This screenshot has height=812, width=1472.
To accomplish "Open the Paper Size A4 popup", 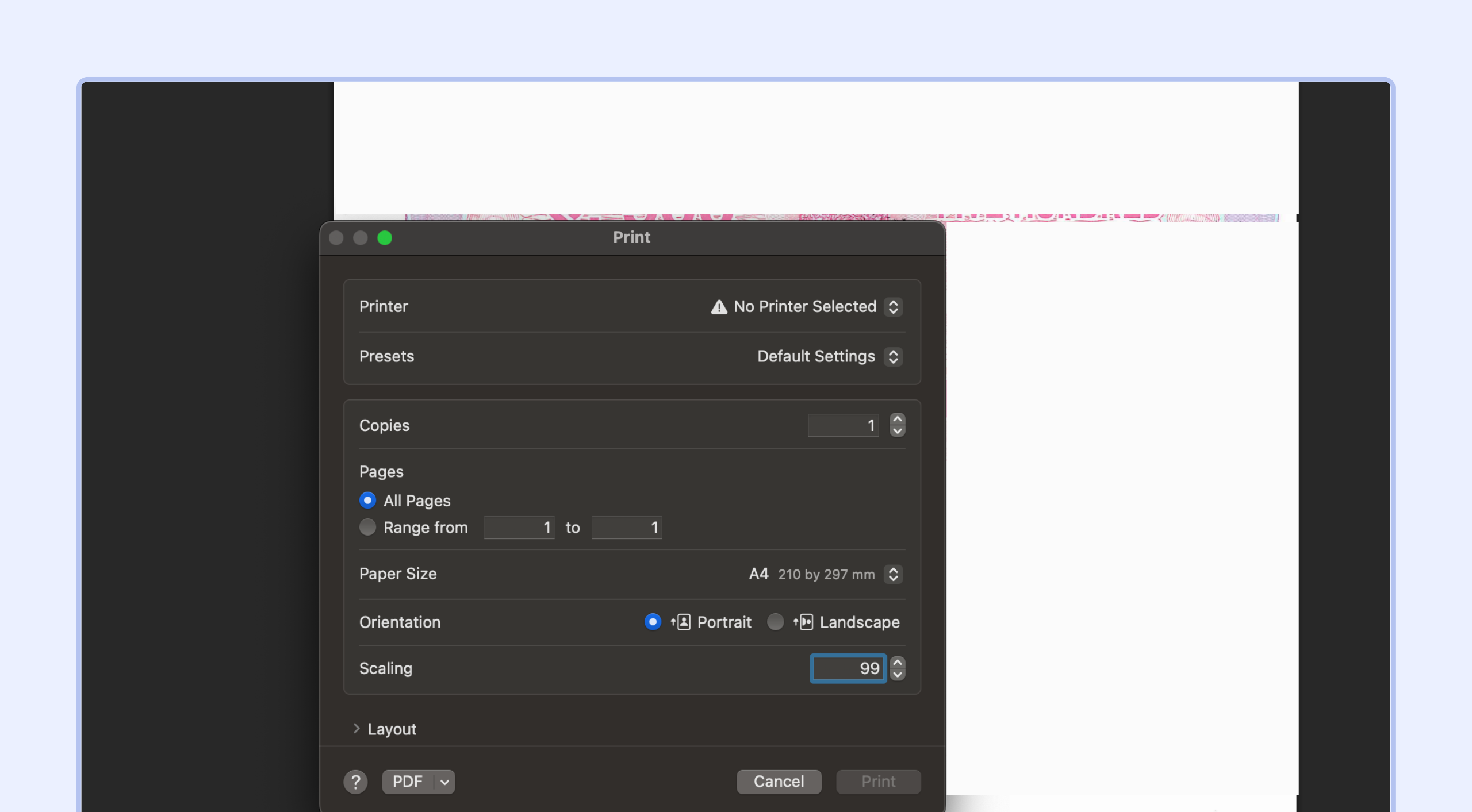I will point(892,574).
